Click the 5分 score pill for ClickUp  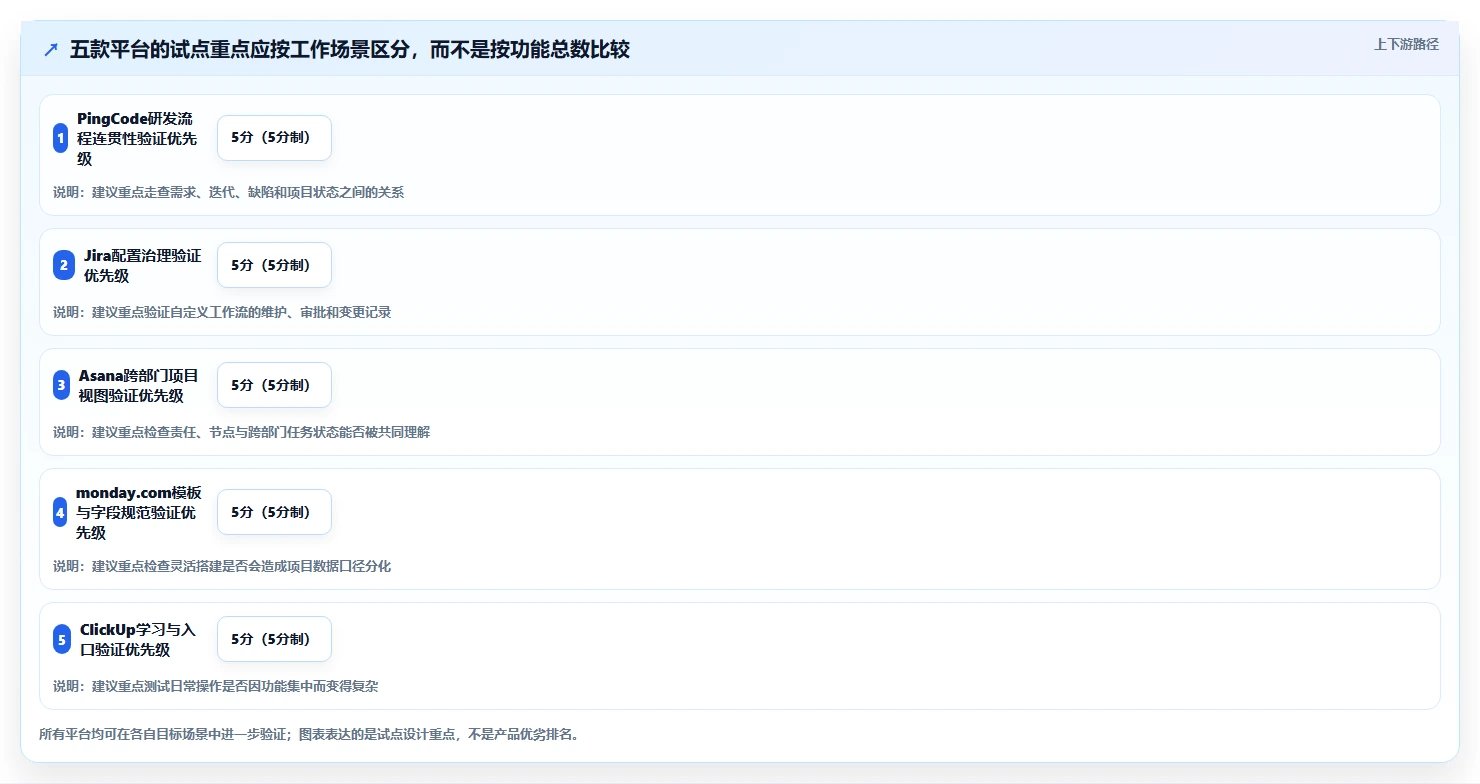tap(274, 639)
